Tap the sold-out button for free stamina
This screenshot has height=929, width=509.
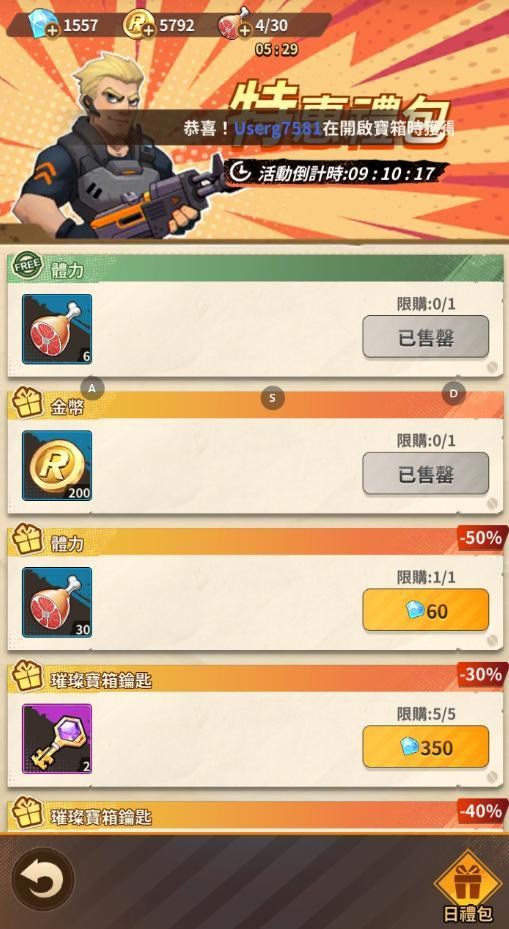(x=425, y=337)
